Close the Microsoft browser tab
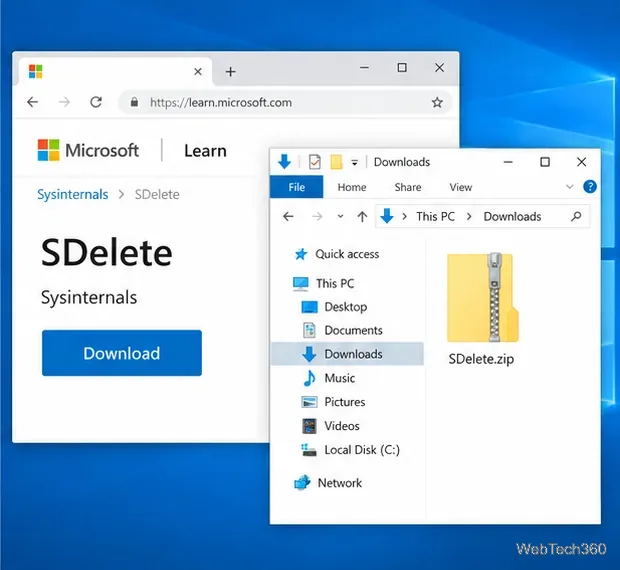The height and width of the screenshot is (570, 620). click(x=198, y=72)
